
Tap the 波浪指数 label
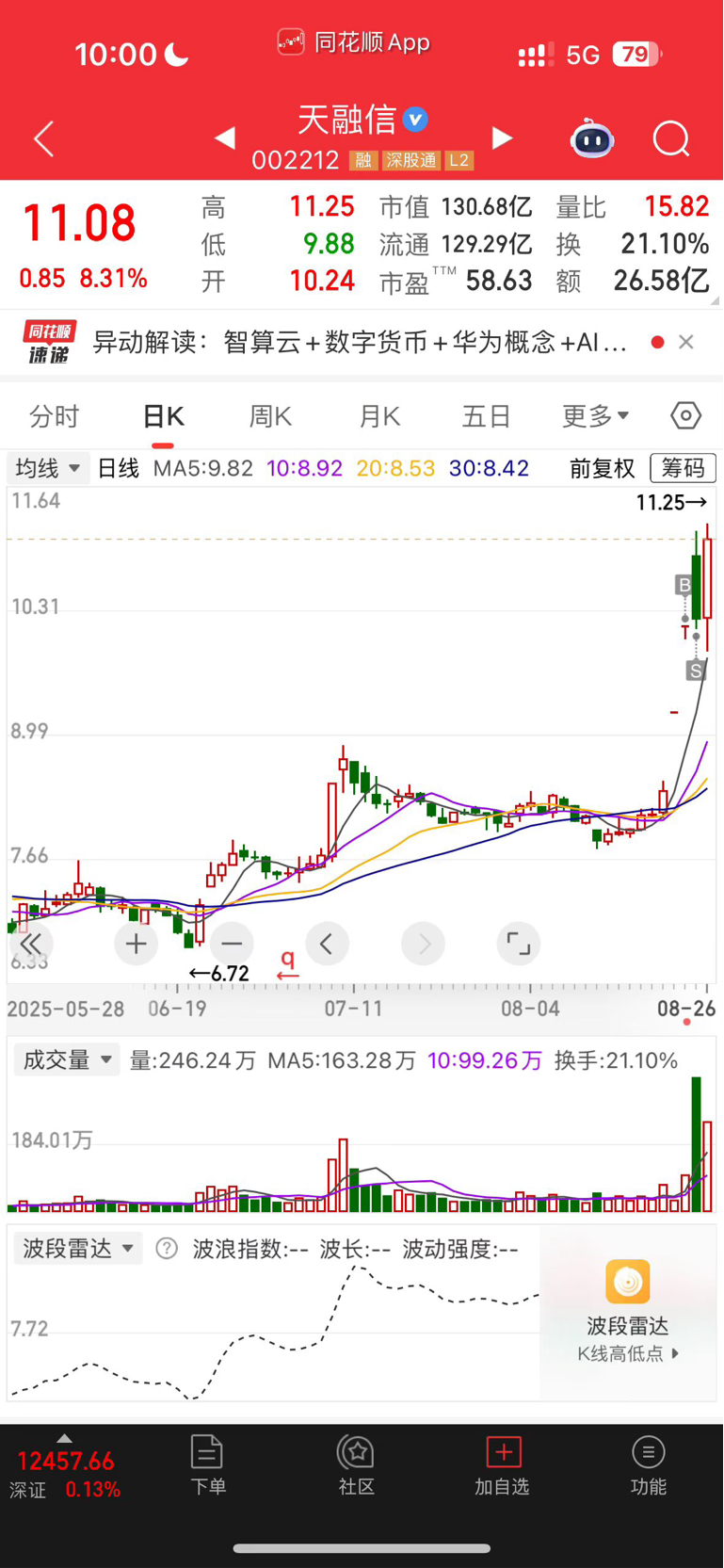point(250,1250)
